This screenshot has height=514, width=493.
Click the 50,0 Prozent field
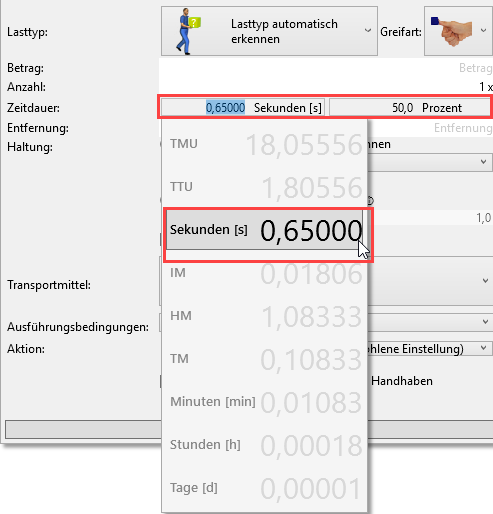tap(409, 107)
